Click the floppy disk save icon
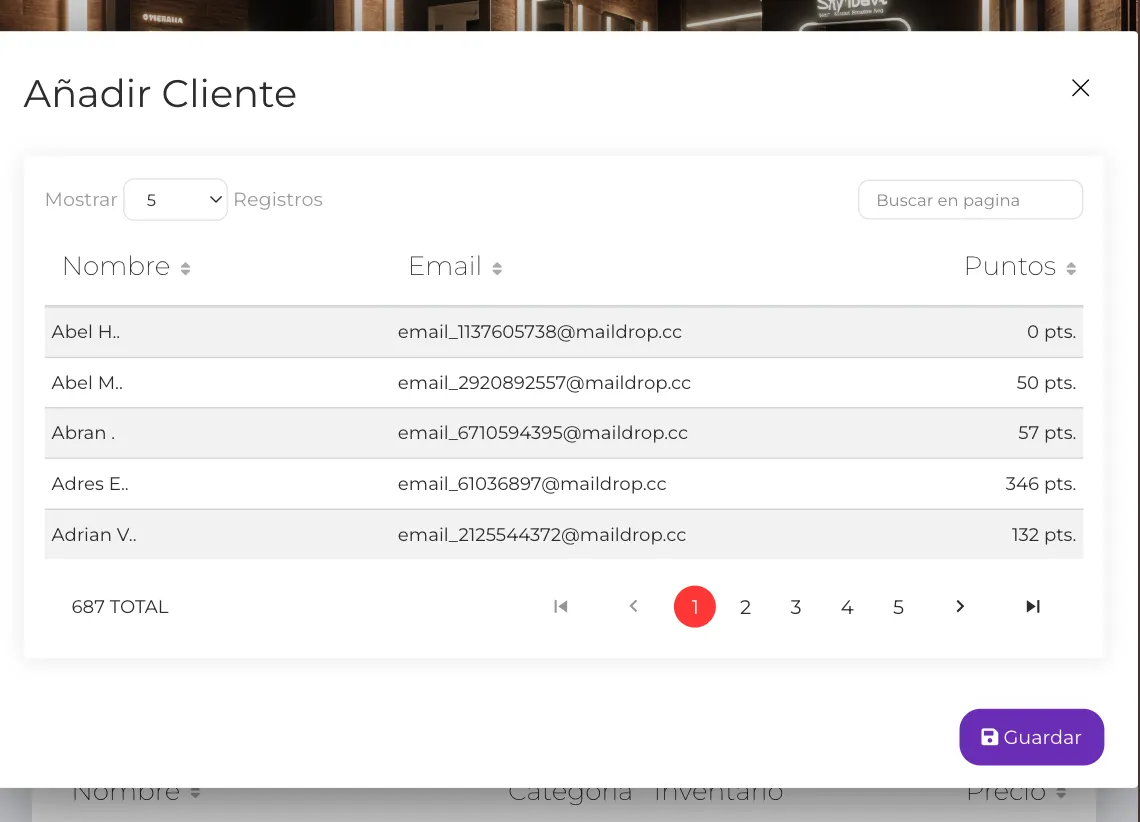This screenshot has height=822, width=1140. (x=990, y=737)
